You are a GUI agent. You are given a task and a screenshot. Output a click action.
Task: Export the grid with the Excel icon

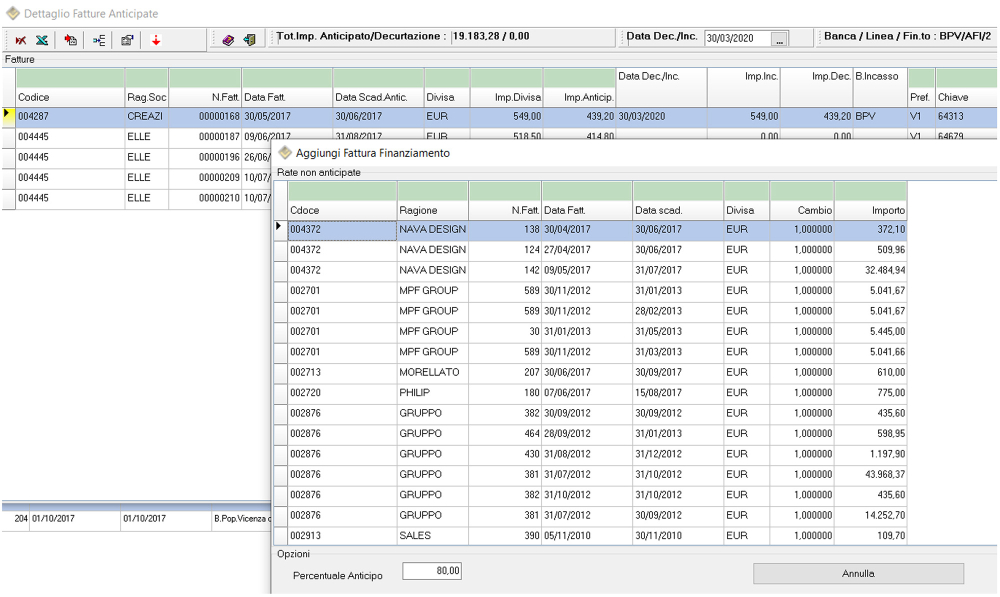[42, 40]
